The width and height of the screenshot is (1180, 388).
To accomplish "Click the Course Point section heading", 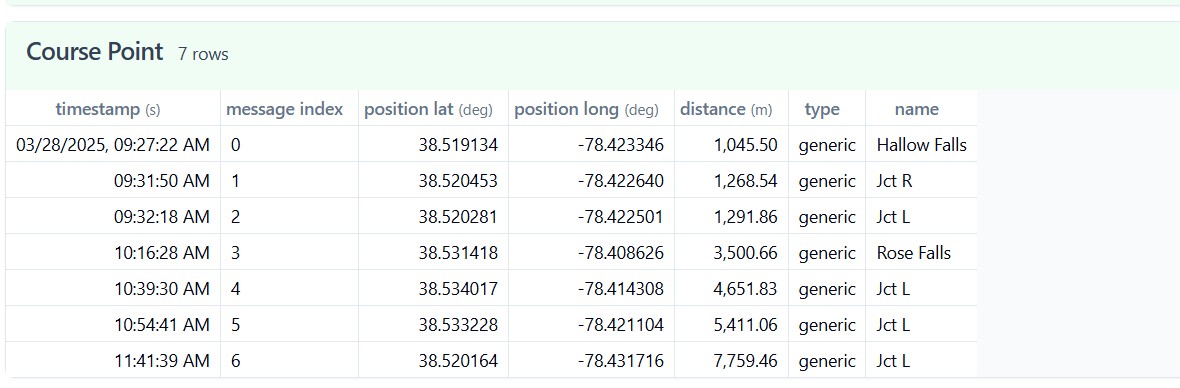I will [x=95, y=52].
